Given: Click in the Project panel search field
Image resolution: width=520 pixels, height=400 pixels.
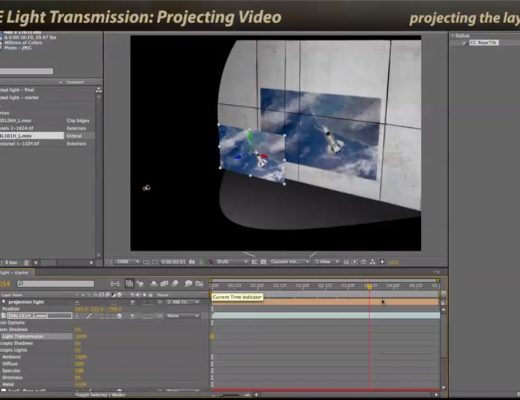Looking at the screenshot, I should (x=26, y=71).
